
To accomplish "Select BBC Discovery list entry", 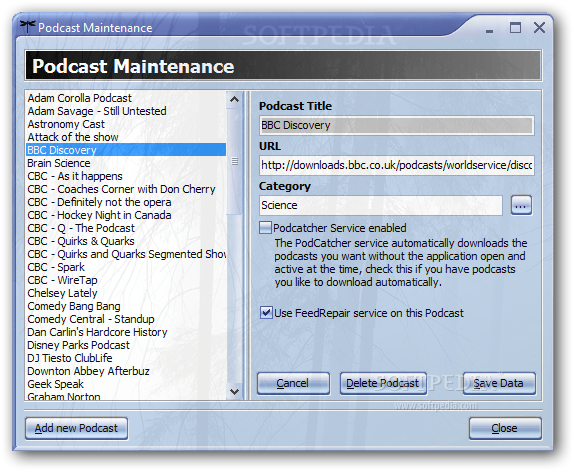I will tap(126, 150).
